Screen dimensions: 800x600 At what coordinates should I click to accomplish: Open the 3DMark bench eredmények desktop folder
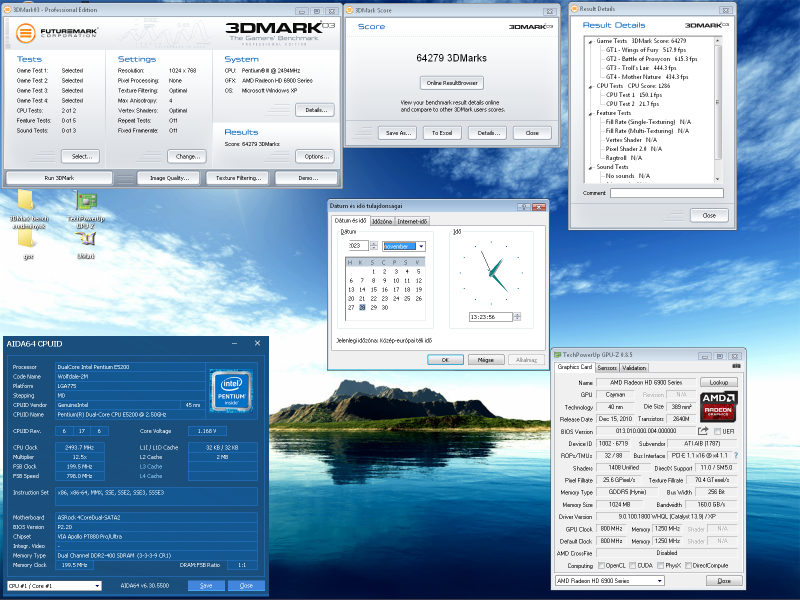[29, 209]
